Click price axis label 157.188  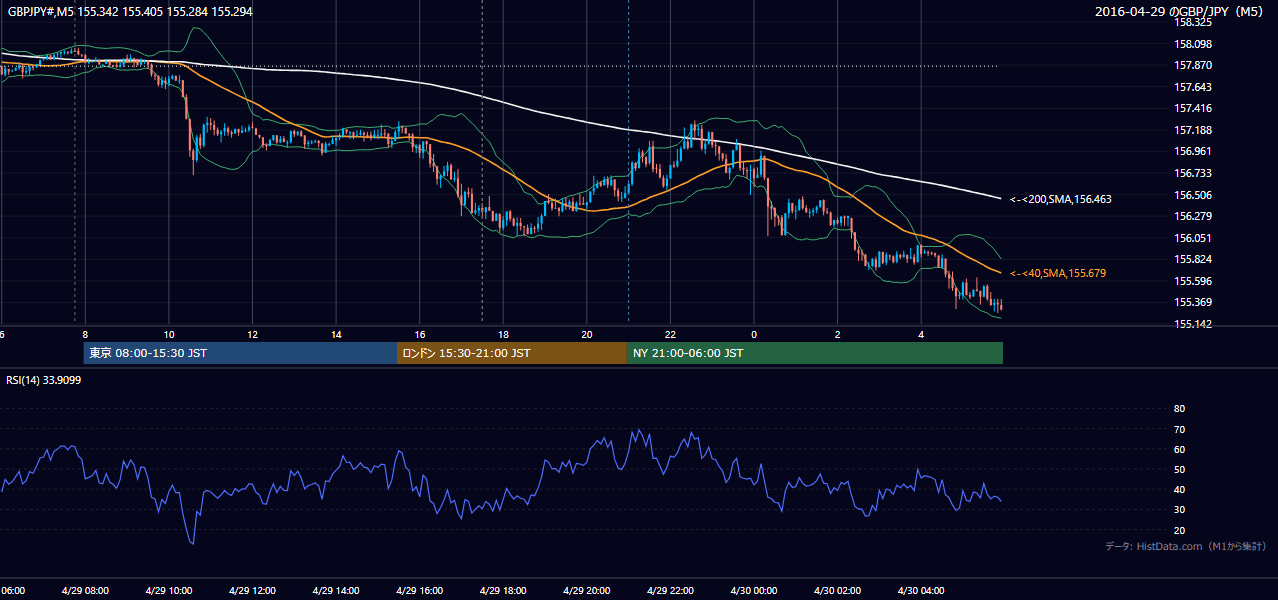click(x=1194, y=130)
